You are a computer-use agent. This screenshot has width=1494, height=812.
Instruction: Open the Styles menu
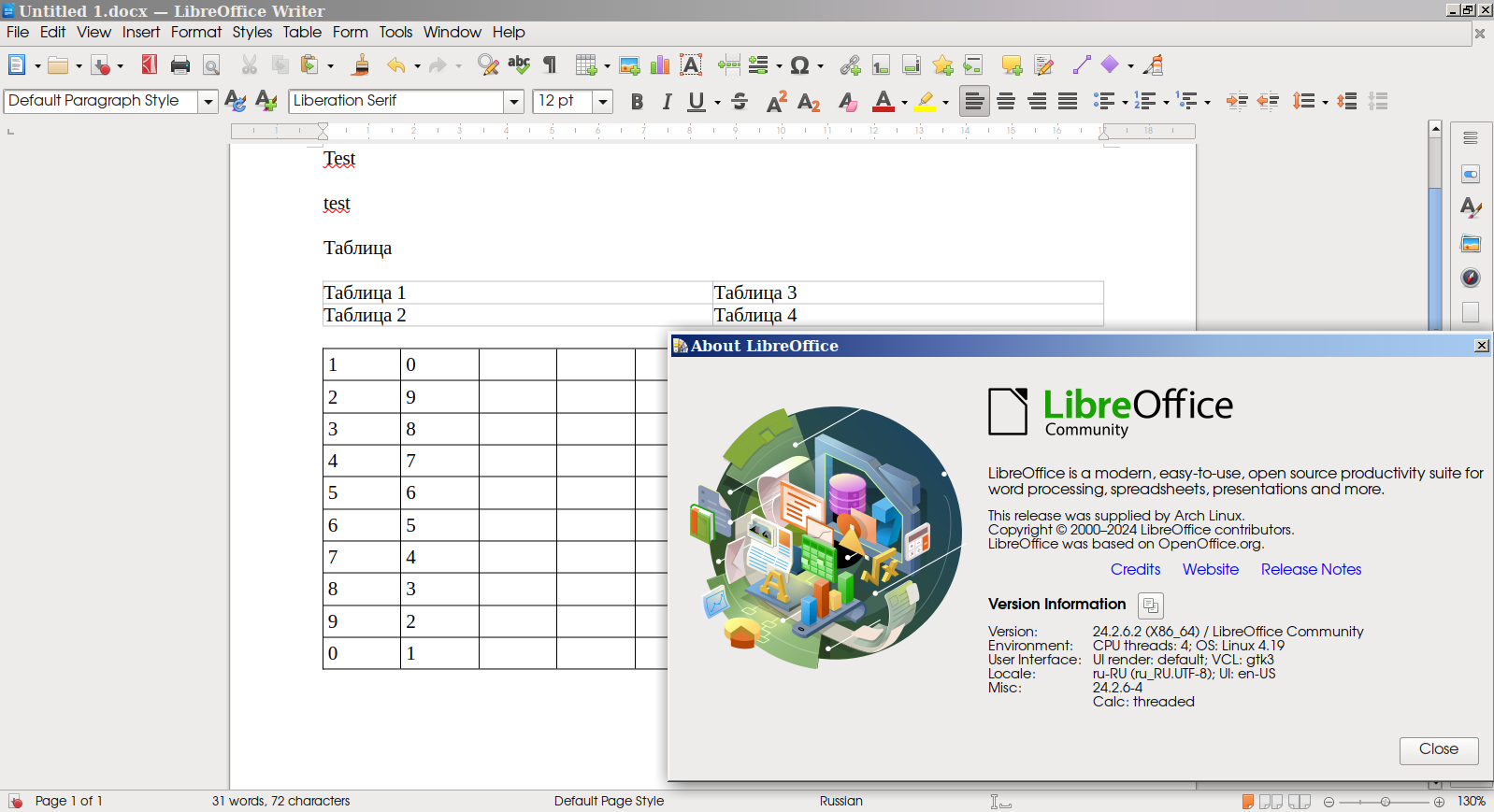coord(252,32)
